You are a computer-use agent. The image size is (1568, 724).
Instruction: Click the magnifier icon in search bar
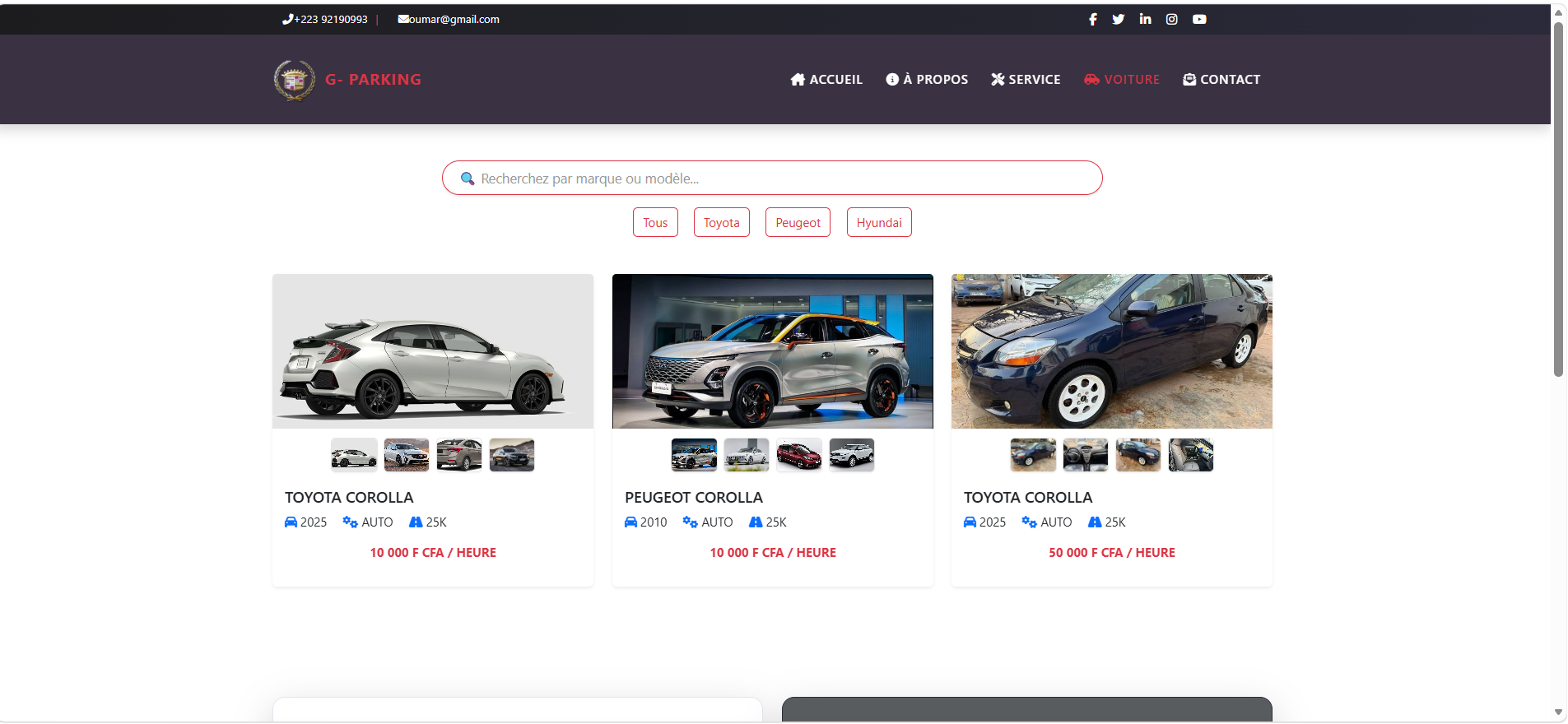point(468,179)
